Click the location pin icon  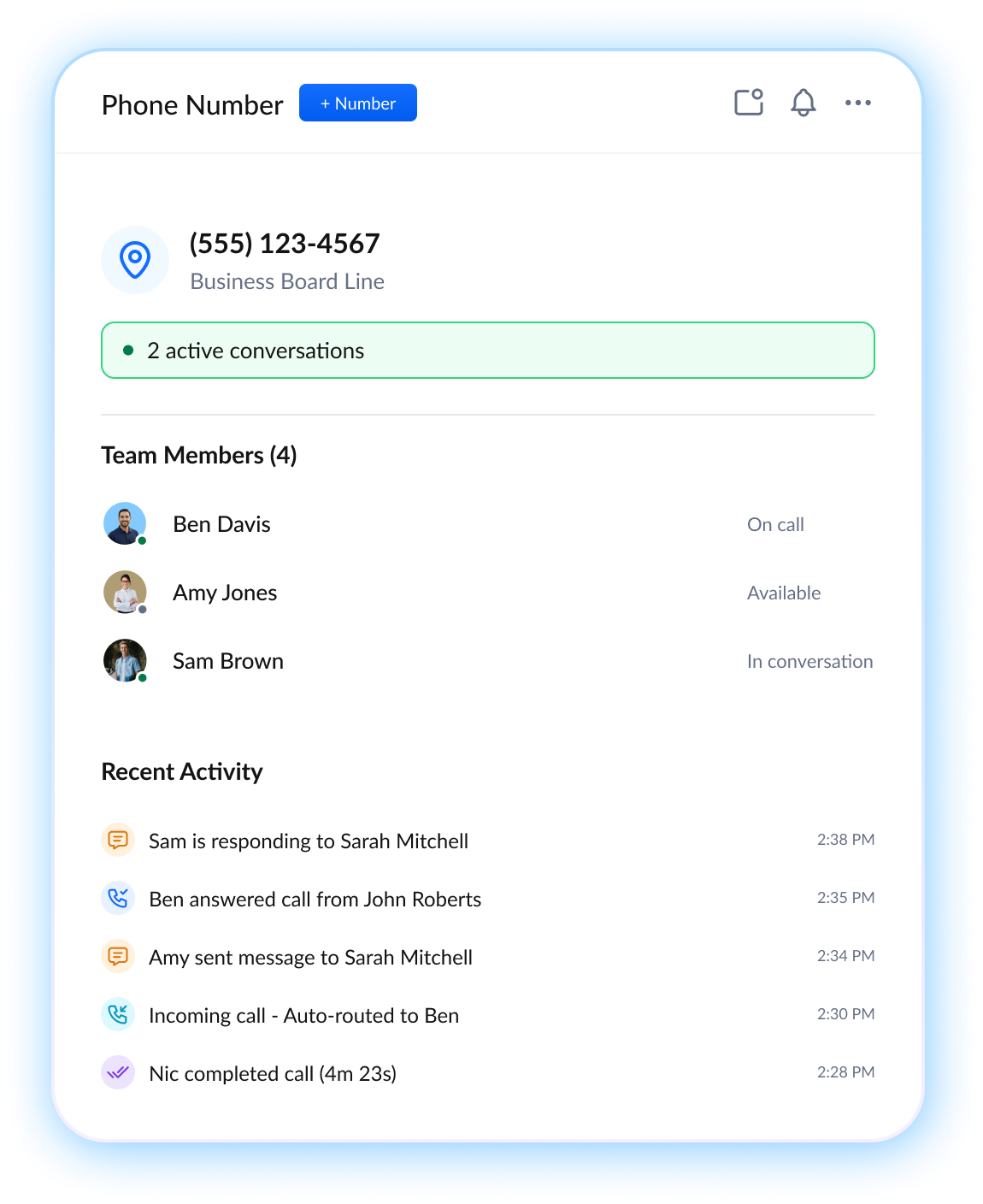click(x=135, y=260)
